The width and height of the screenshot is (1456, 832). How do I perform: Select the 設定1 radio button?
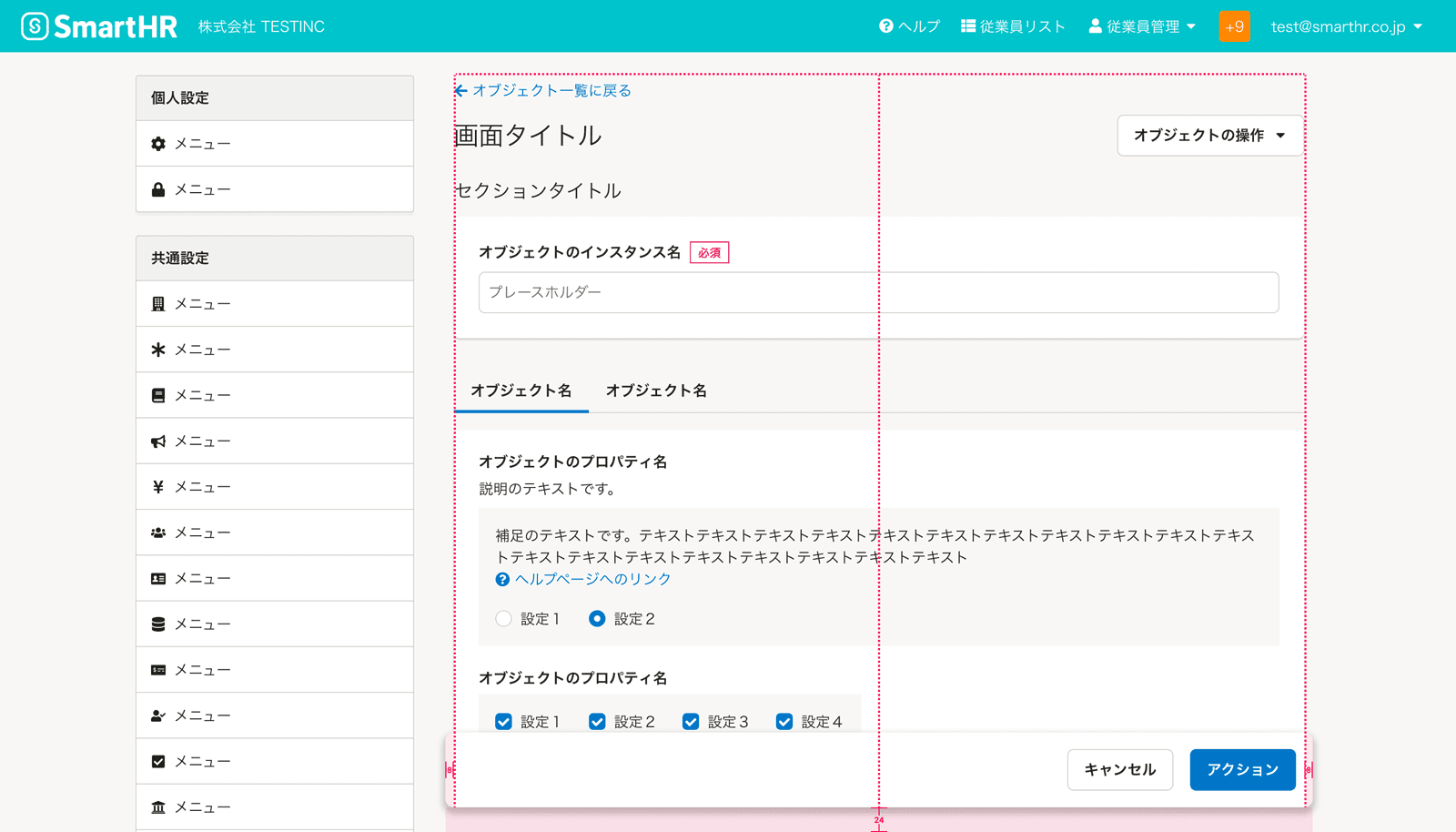pyautogui.click(x=503, y=618)
